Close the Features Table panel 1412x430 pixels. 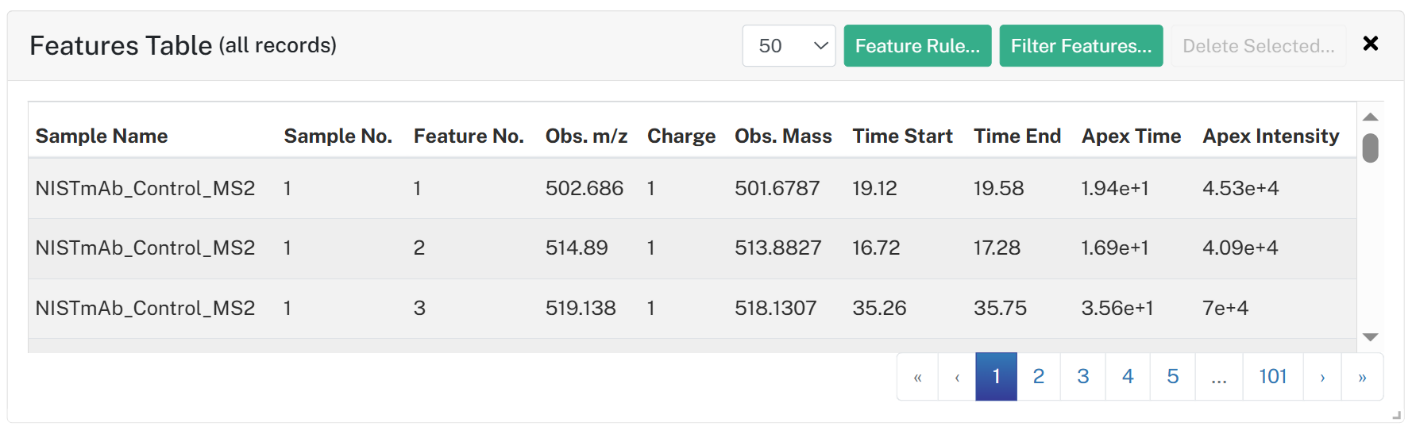1371,44
